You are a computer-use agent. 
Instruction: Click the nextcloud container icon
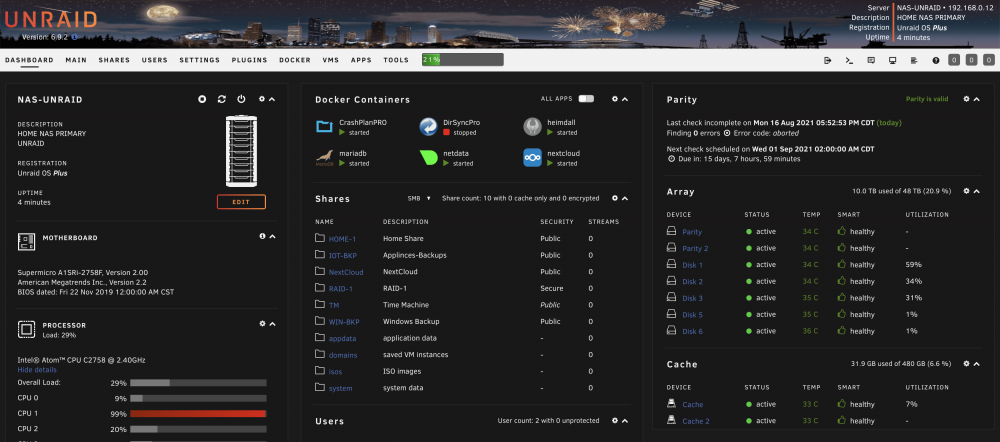(533, 158)
